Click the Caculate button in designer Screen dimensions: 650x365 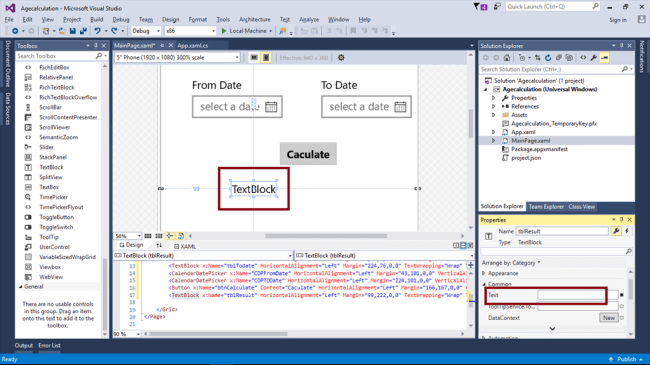[x=308, y=154]
